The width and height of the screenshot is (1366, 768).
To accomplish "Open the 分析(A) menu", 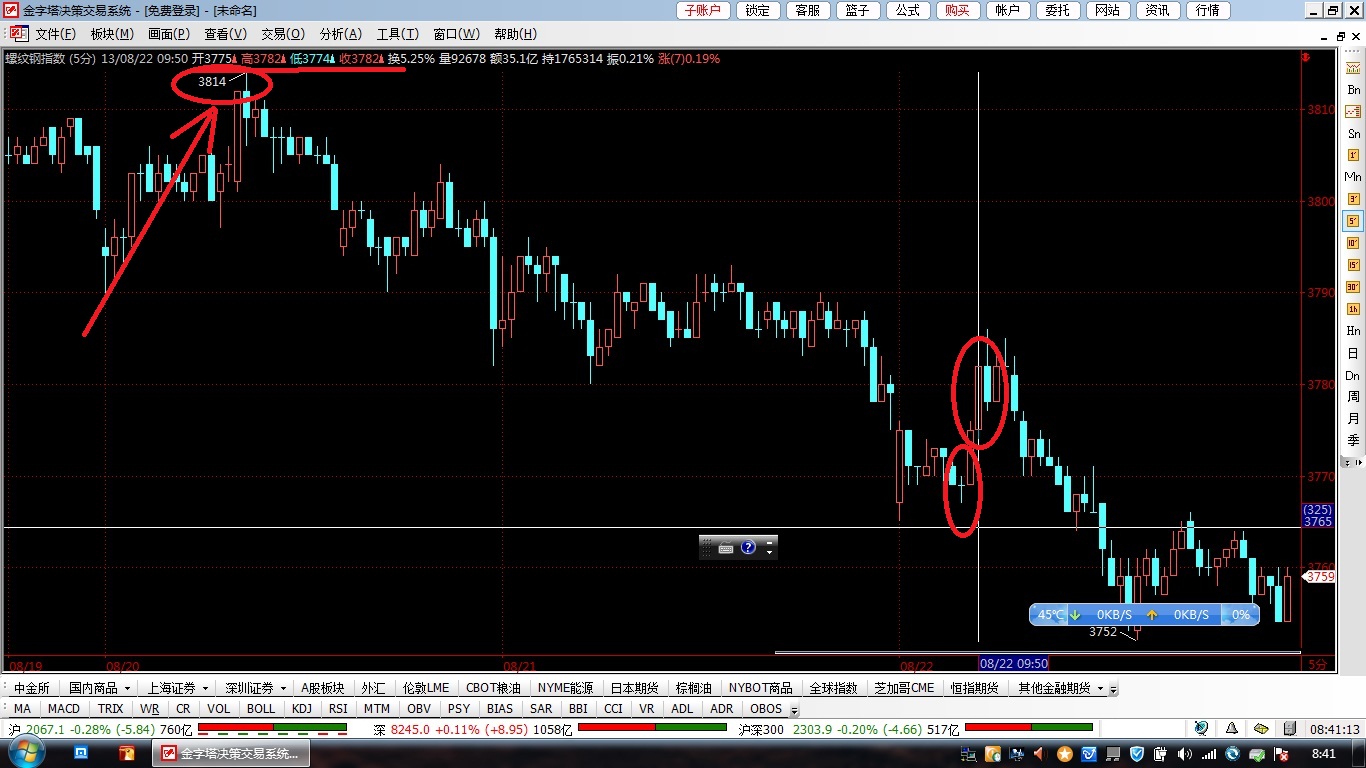I will (340, 34).
